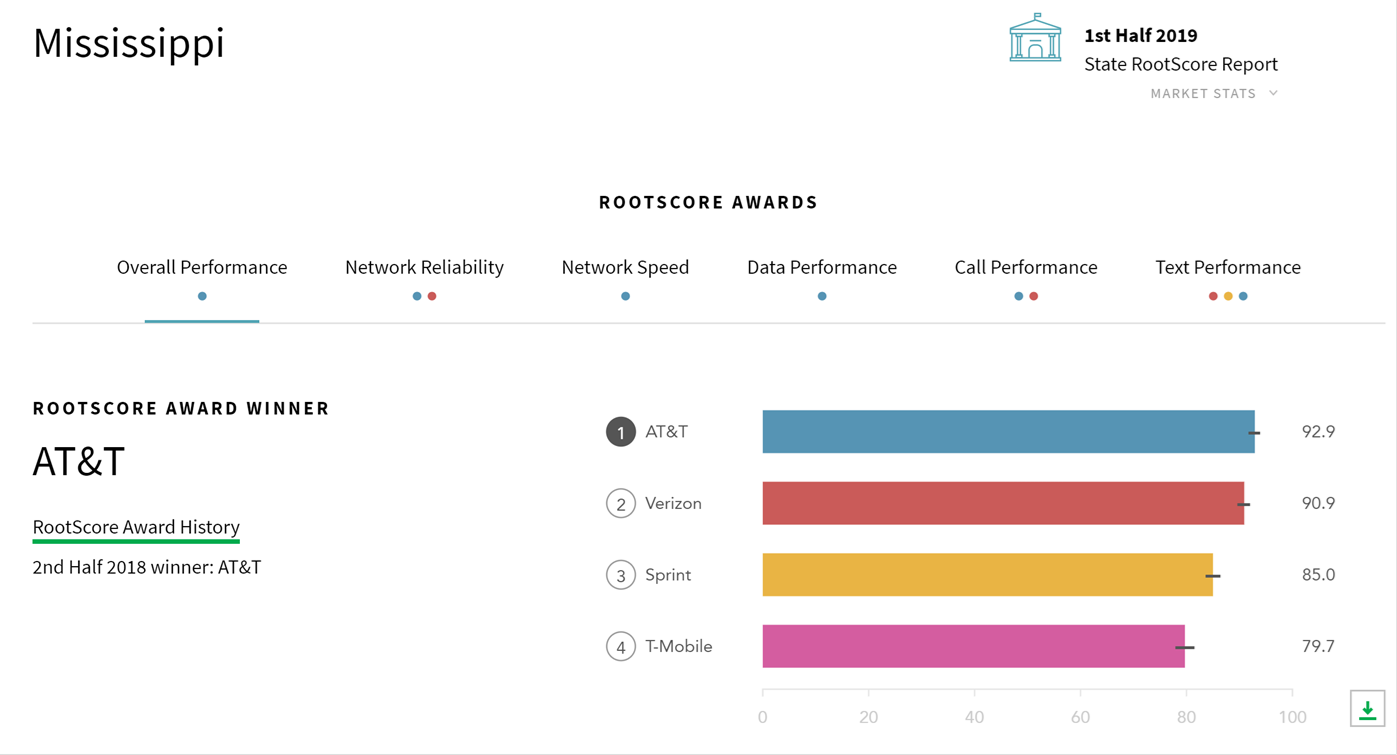Click the rank 1 circle badge for AT&T
Viewport: 1397px width, 755px height.
620,432
